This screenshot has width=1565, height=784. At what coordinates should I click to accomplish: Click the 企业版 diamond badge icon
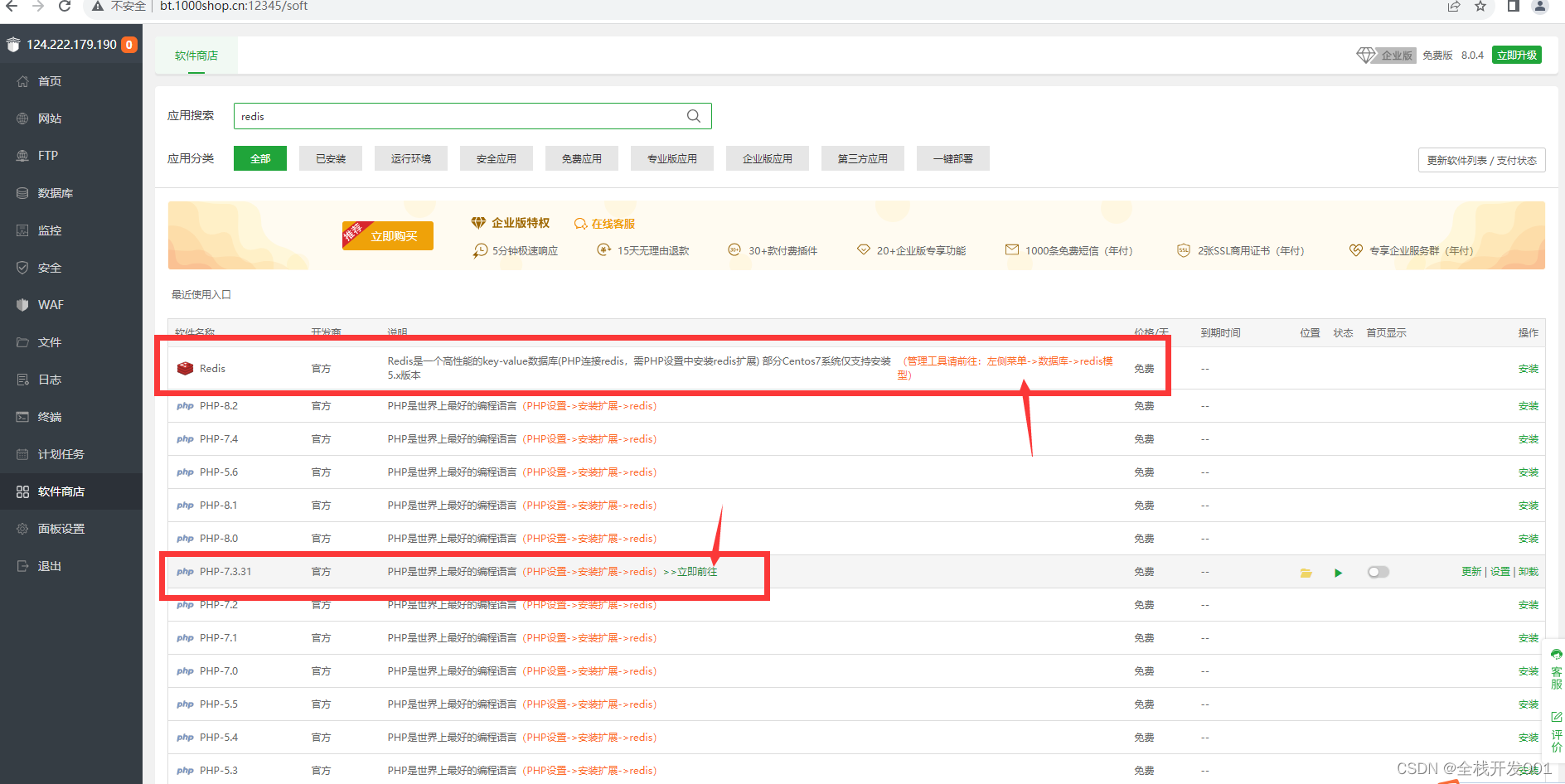(1365, 55)
